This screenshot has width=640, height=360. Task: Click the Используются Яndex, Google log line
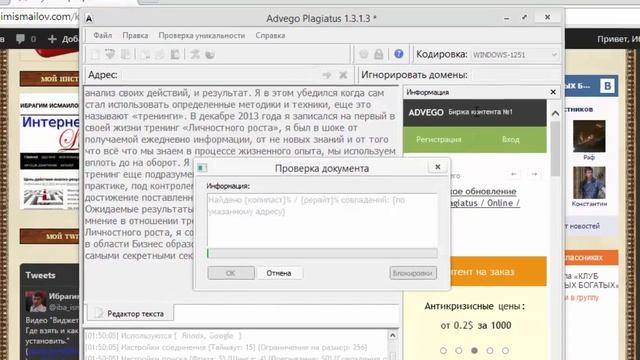tap(163, 336)
